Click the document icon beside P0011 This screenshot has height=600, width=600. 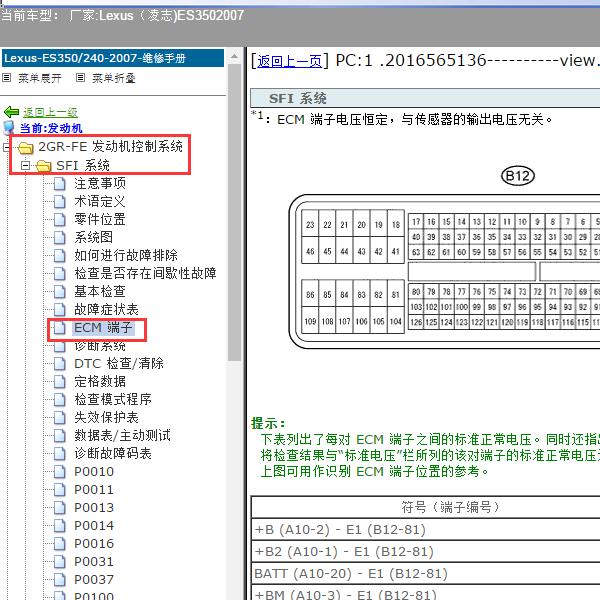60,489
